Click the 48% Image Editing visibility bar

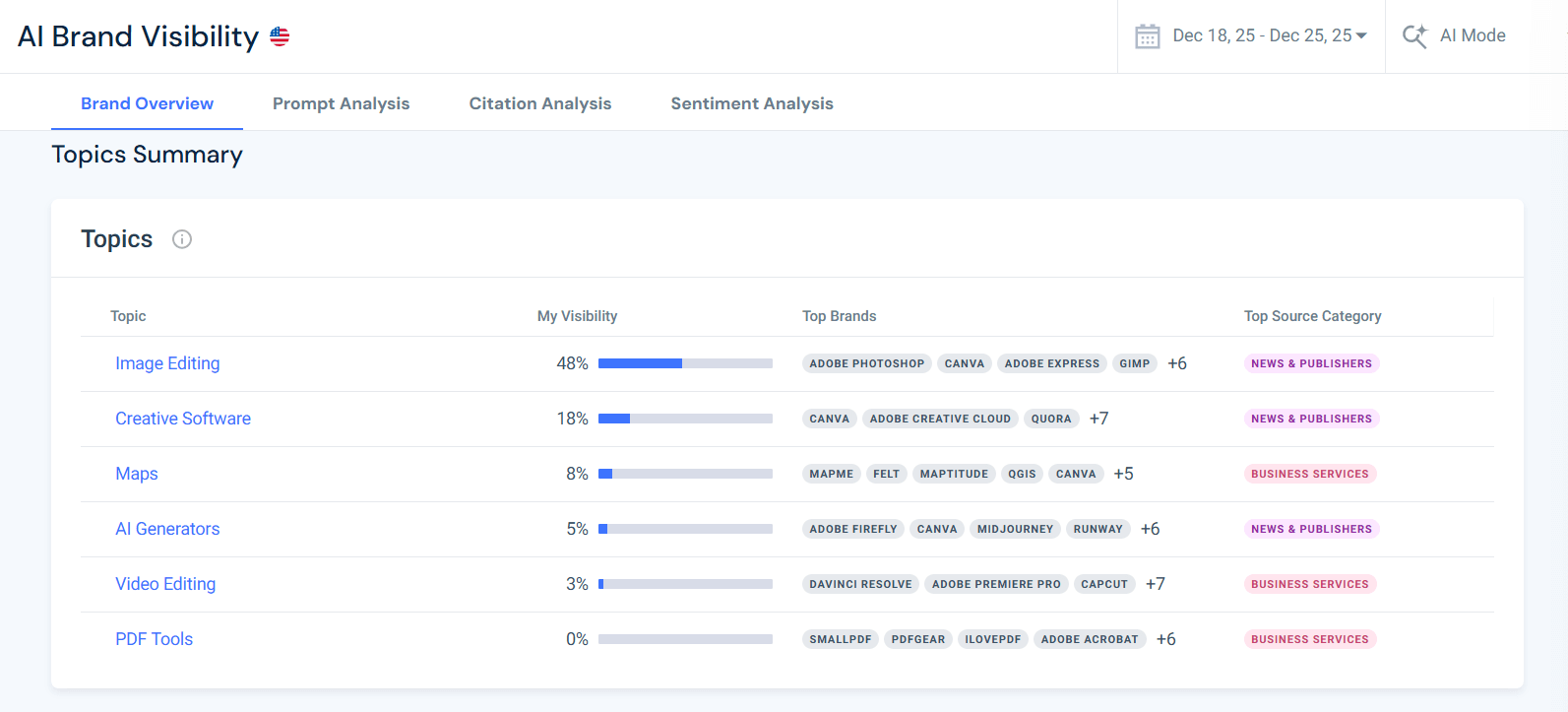point(685,363)
